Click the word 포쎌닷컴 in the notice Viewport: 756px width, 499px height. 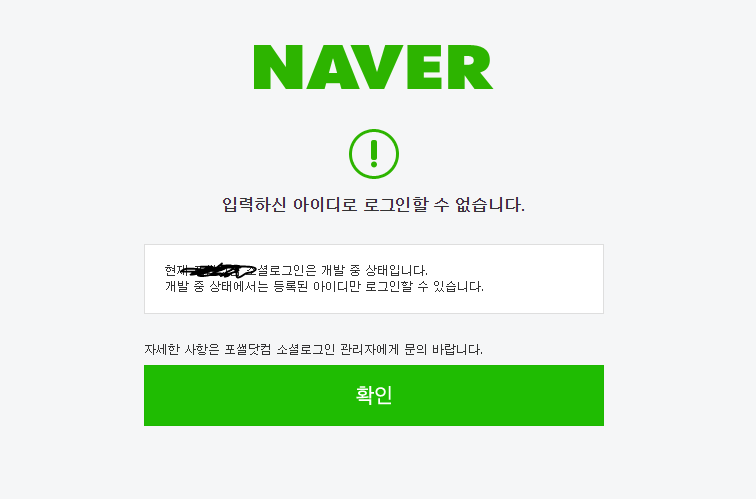(247, 350)
